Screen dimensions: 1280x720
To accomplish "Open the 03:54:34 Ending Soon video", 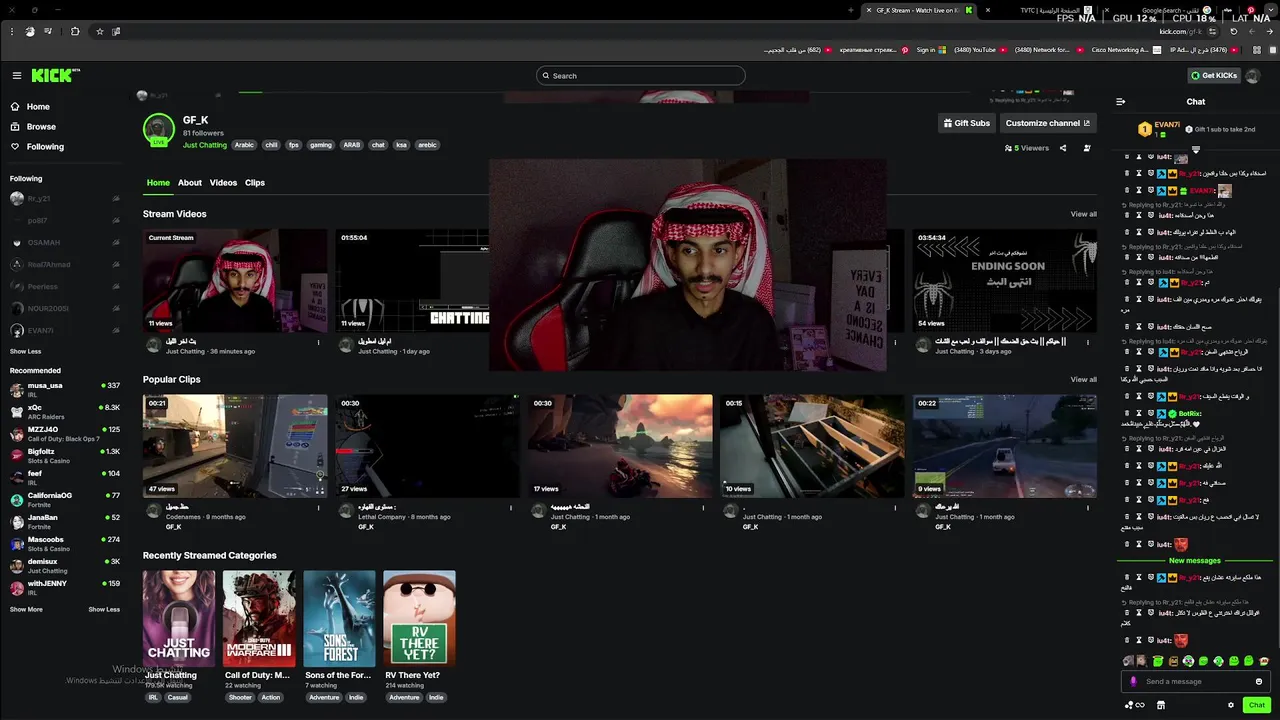I will [x=1005, y=281].
